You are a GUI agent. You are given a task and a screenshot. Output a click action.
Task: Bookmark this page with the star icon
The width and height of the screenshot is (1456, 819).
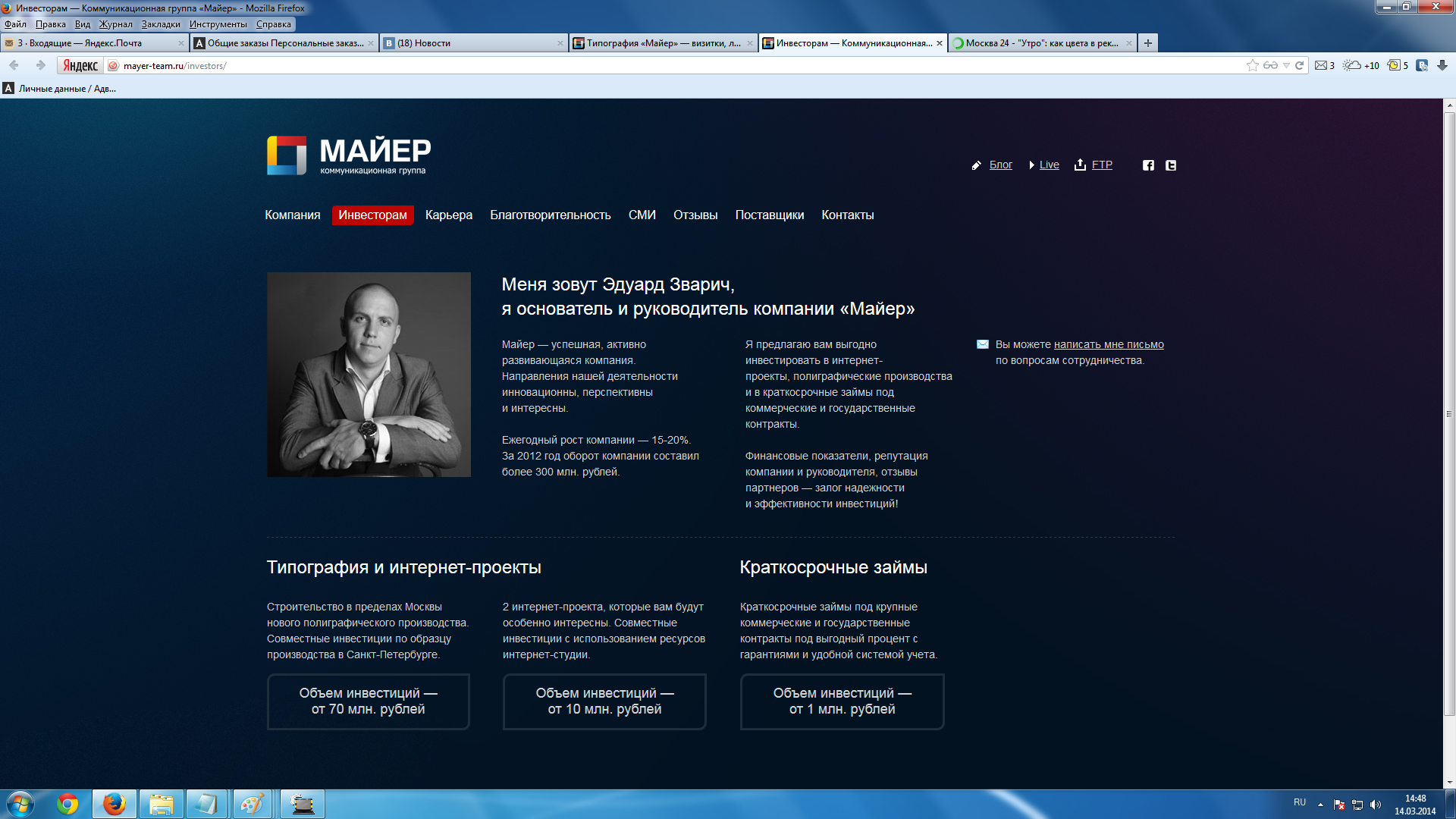(x=1252, y=65)
